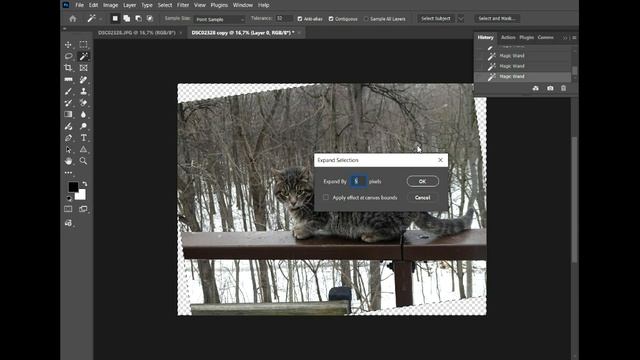Select the Frame tool
Image resolution: width=640 pixels, height=360 pixels.
click(83, 68)
